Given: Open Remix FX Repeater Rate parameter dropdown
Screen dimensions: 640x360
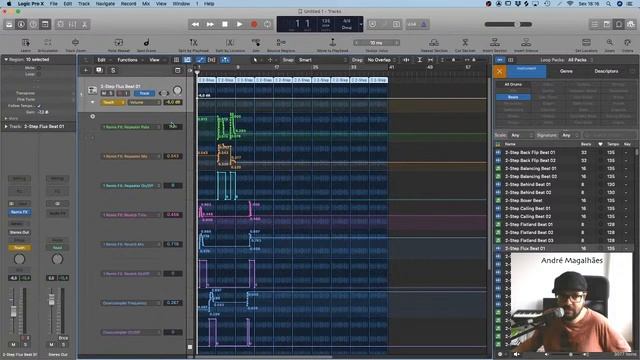Looking at the screenshot, I should (131, 127).
